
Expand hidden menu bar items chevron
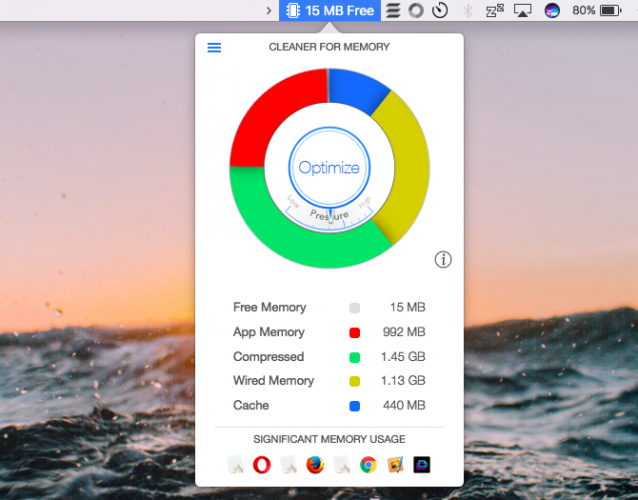coord(269,11)
